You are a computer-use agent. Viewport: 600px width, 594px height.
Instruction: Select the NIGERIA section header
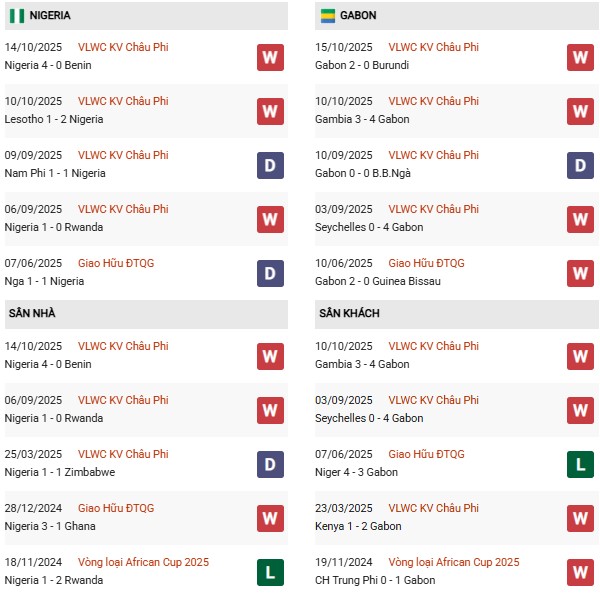[x=50, y=16]
